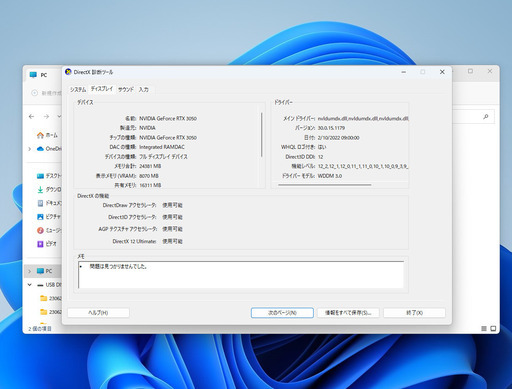Select the driver date 2/10/2022 text

(338, 138)
